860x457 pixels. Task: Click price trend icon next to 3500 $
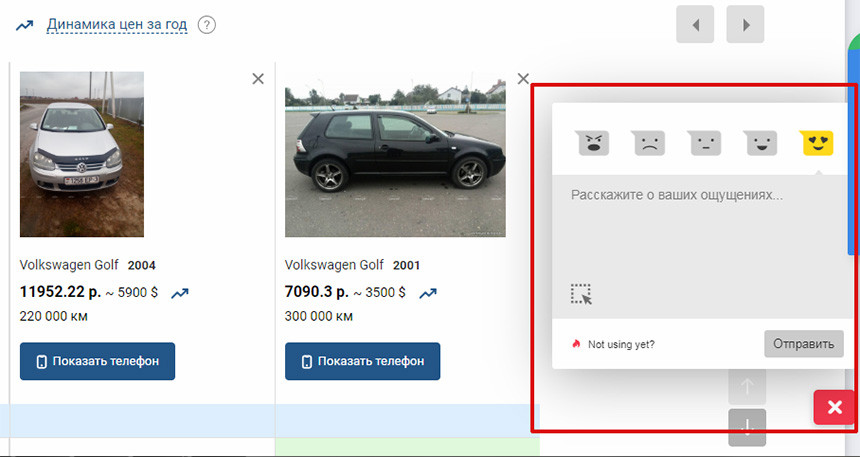click(x=428, y=294)
